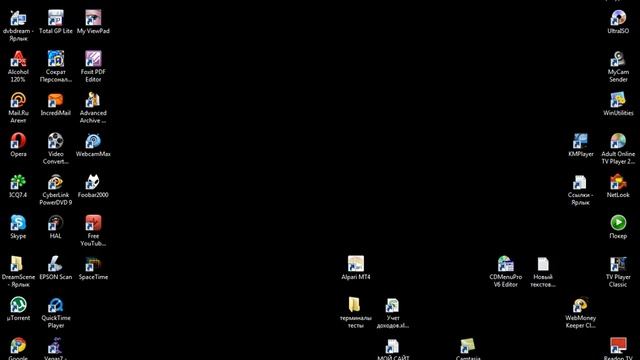This screenshot has width=640, height=360.
Task: Click the µTorrent icon
Action: [x=18, y=305]
